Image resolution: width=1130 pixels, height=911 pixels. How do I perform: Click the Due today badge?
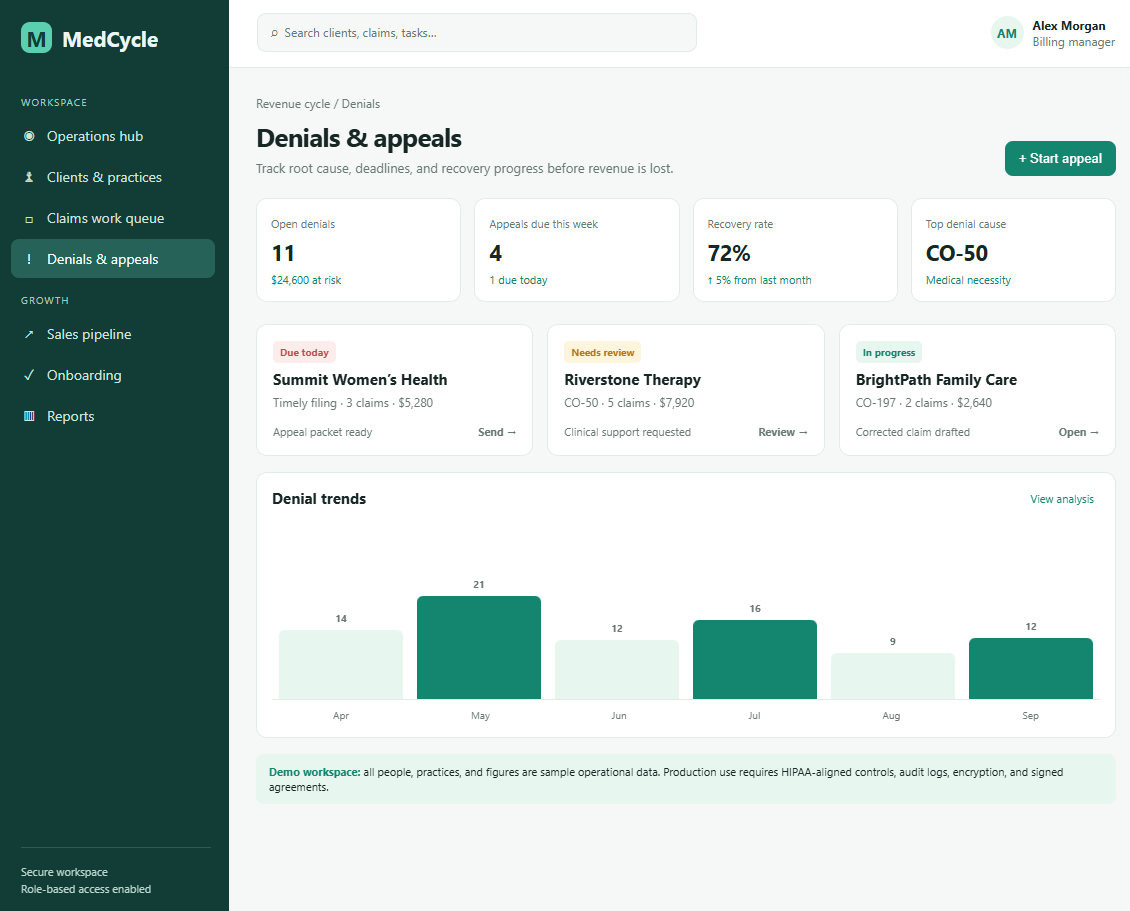[x=304, y=352]
